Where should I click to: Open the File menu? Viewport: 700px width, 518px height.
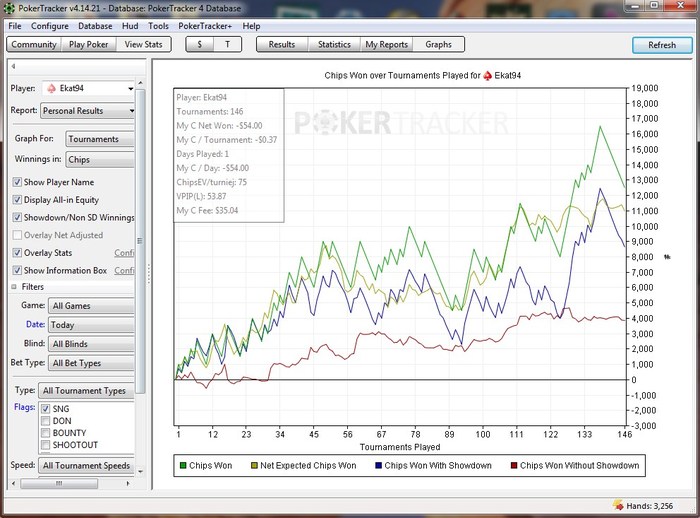[15, 26]
